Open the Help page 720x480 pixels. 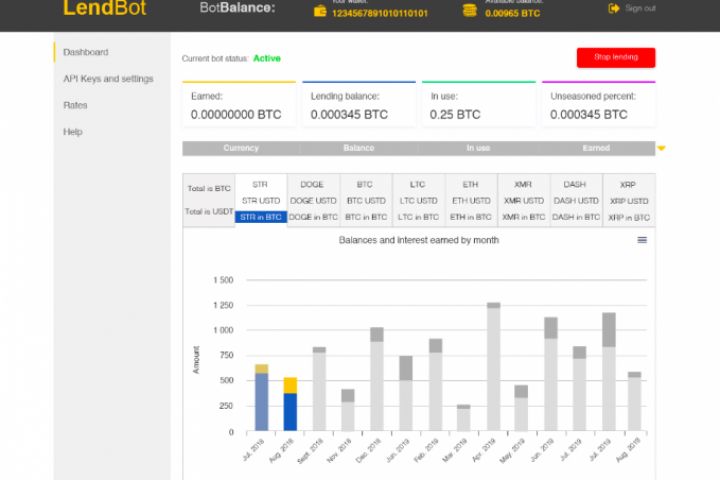73,132
